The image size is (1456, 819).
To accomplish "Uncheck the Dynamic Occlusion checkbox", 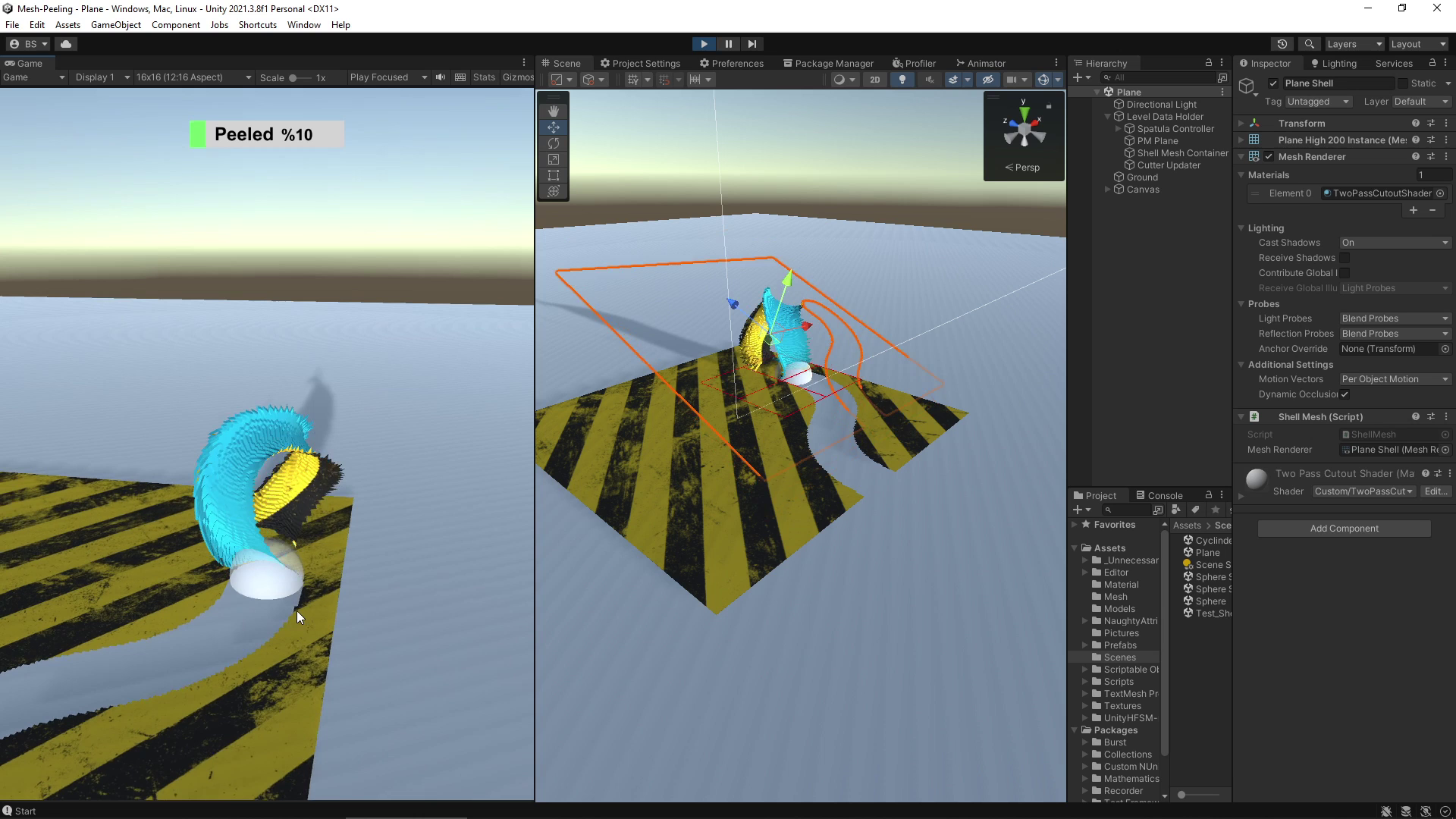I will [1345, 394].
